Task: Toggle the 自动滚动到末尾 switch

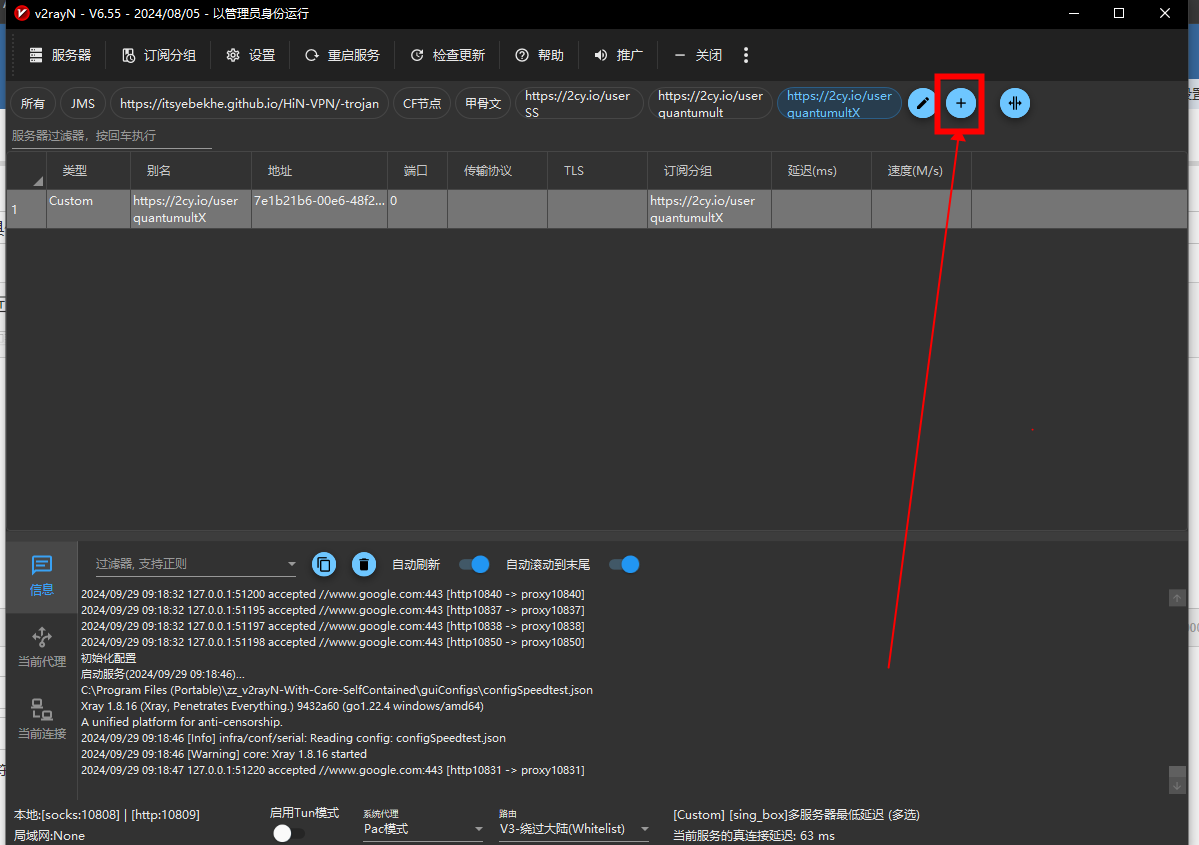Action: click(x=624, y=564)
